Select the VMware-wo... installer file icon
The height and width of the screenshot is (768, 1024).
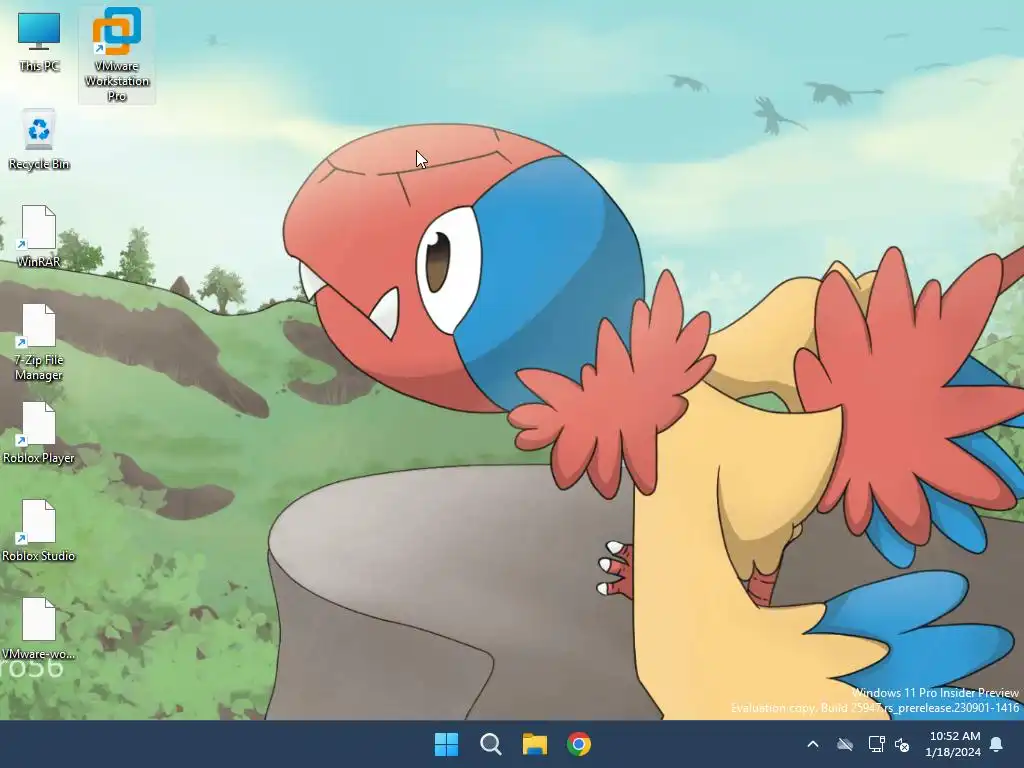[39, 628]
